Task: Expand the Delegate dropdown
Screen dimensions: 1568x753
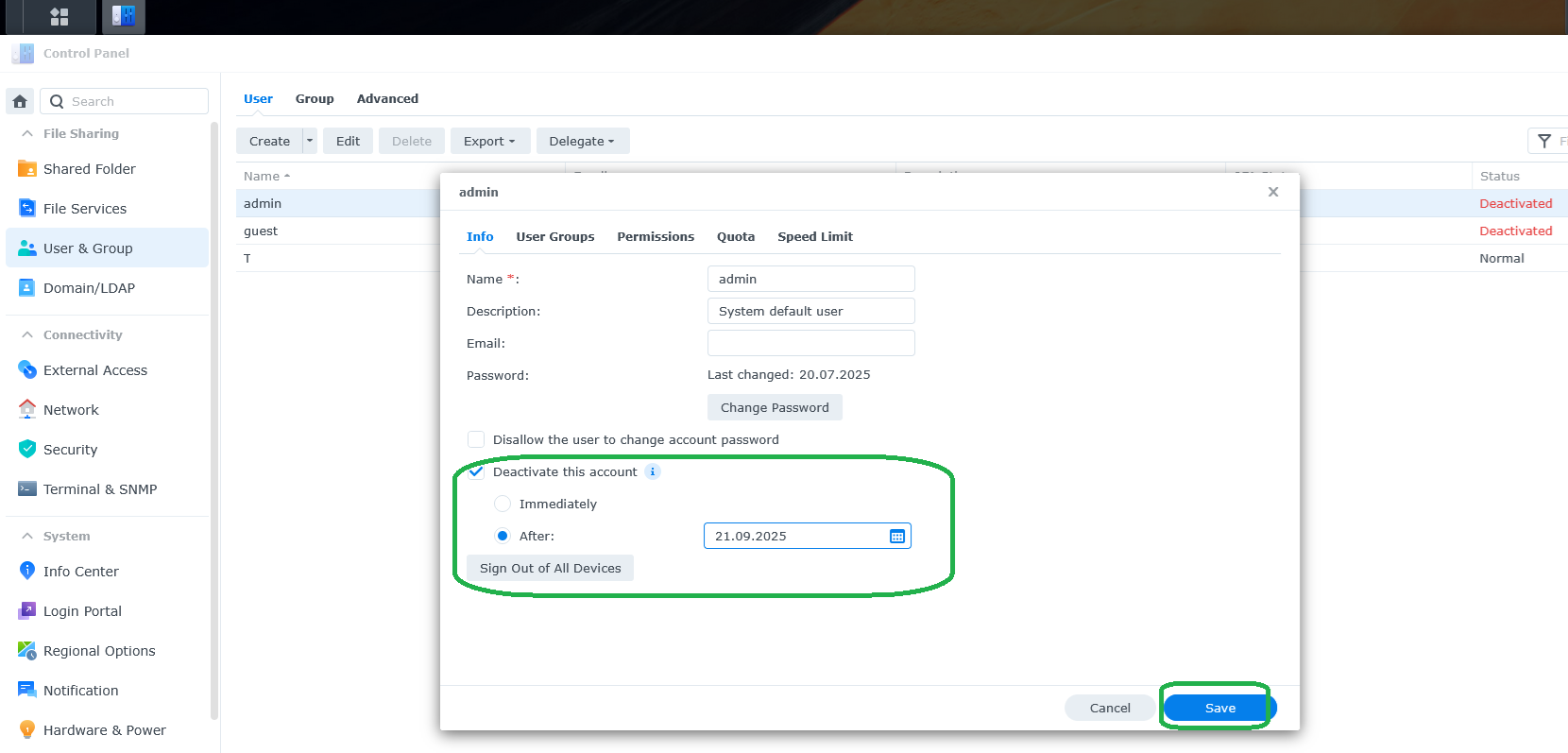Action: (x=582, y=141)
